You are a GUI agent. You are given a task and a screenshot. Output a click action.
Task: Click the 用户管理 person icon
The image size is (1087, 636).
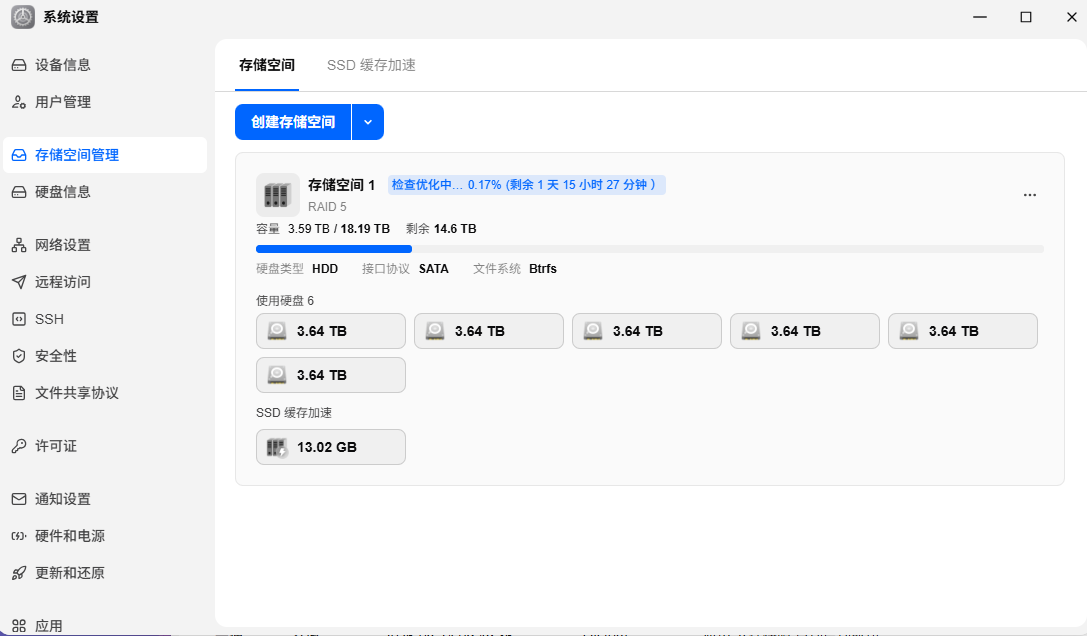tap(19, 103)
